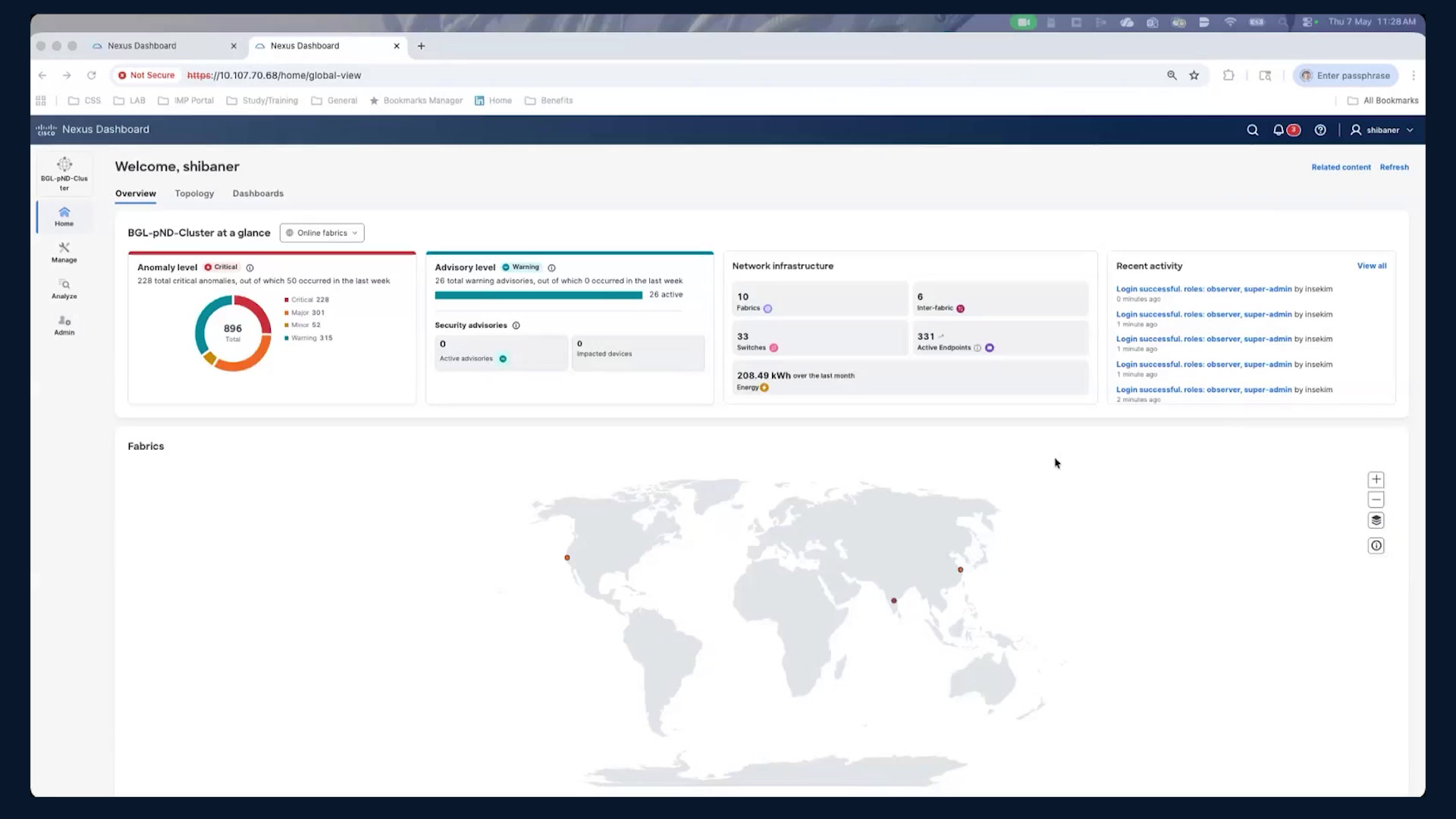
Task: Switch to the Topology tab
Action: [194, 193]
